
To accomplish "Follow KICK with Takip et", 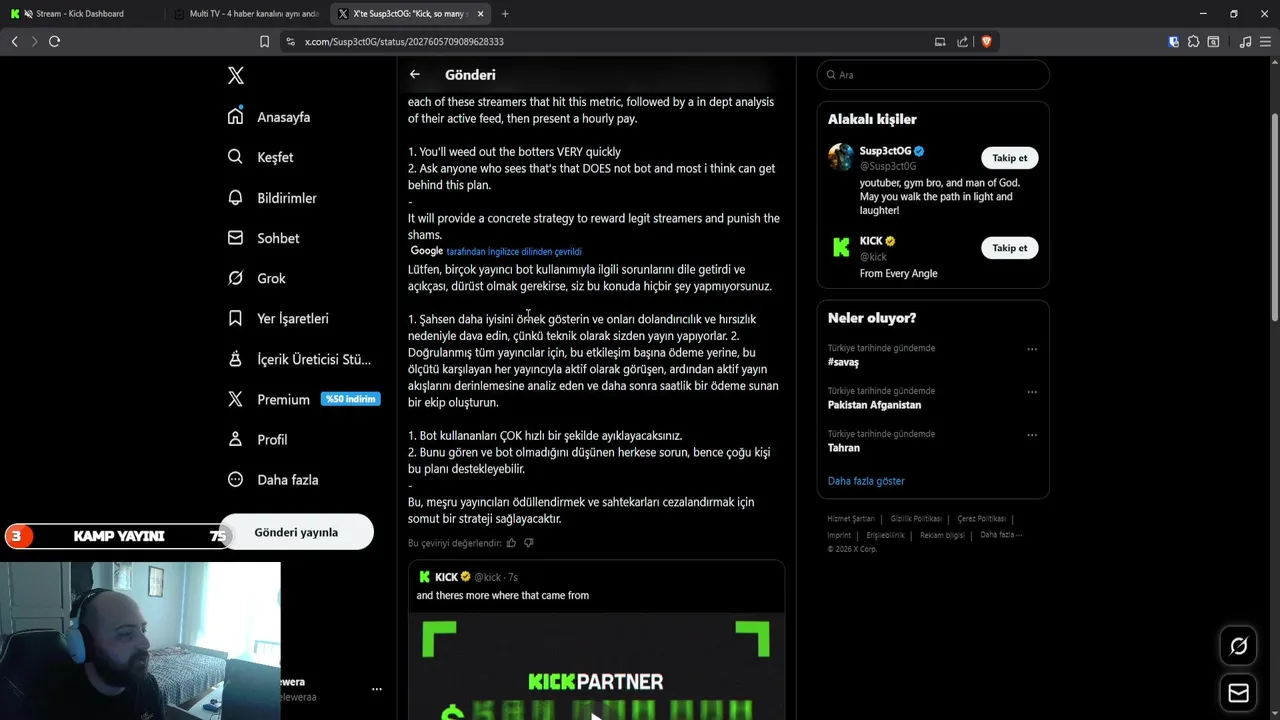I will point(1009,248).
